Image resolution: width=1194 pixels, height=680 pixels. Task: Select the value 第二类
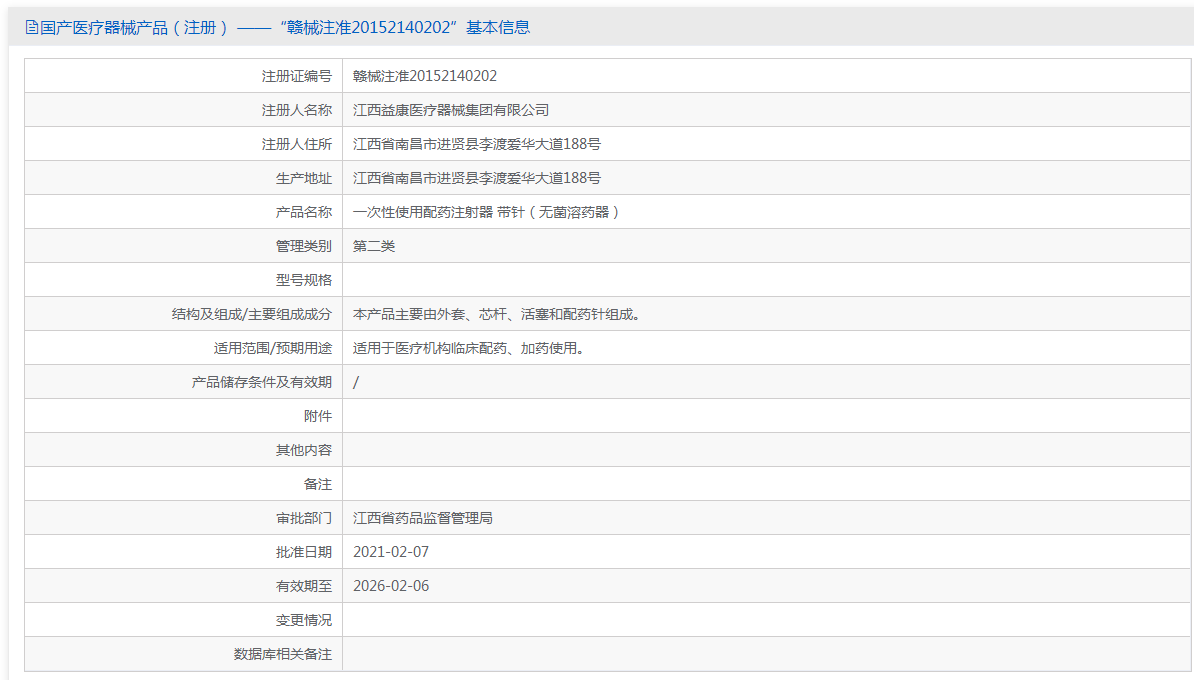coord(374,246)
